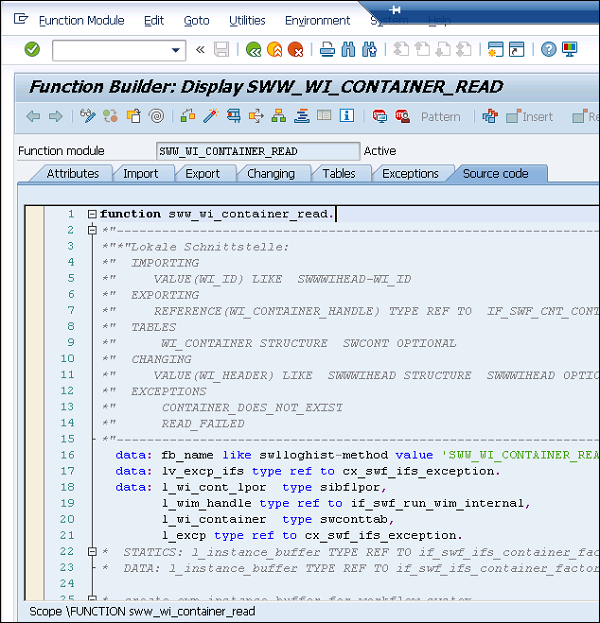Click the Find binoculars icon
Screen dimensions: 600x623
point(348,49)
